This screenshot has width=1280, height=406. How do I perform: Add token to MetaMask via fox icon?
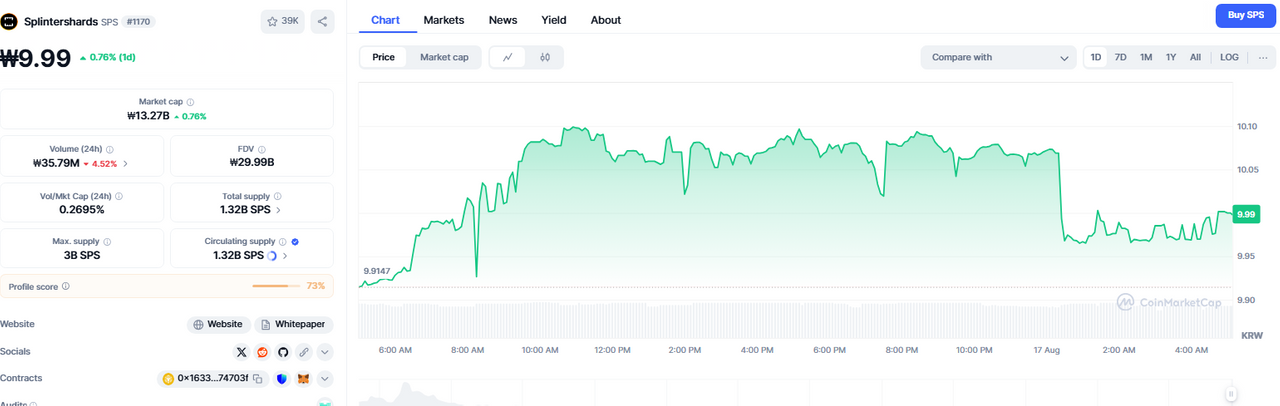point(303,379)
